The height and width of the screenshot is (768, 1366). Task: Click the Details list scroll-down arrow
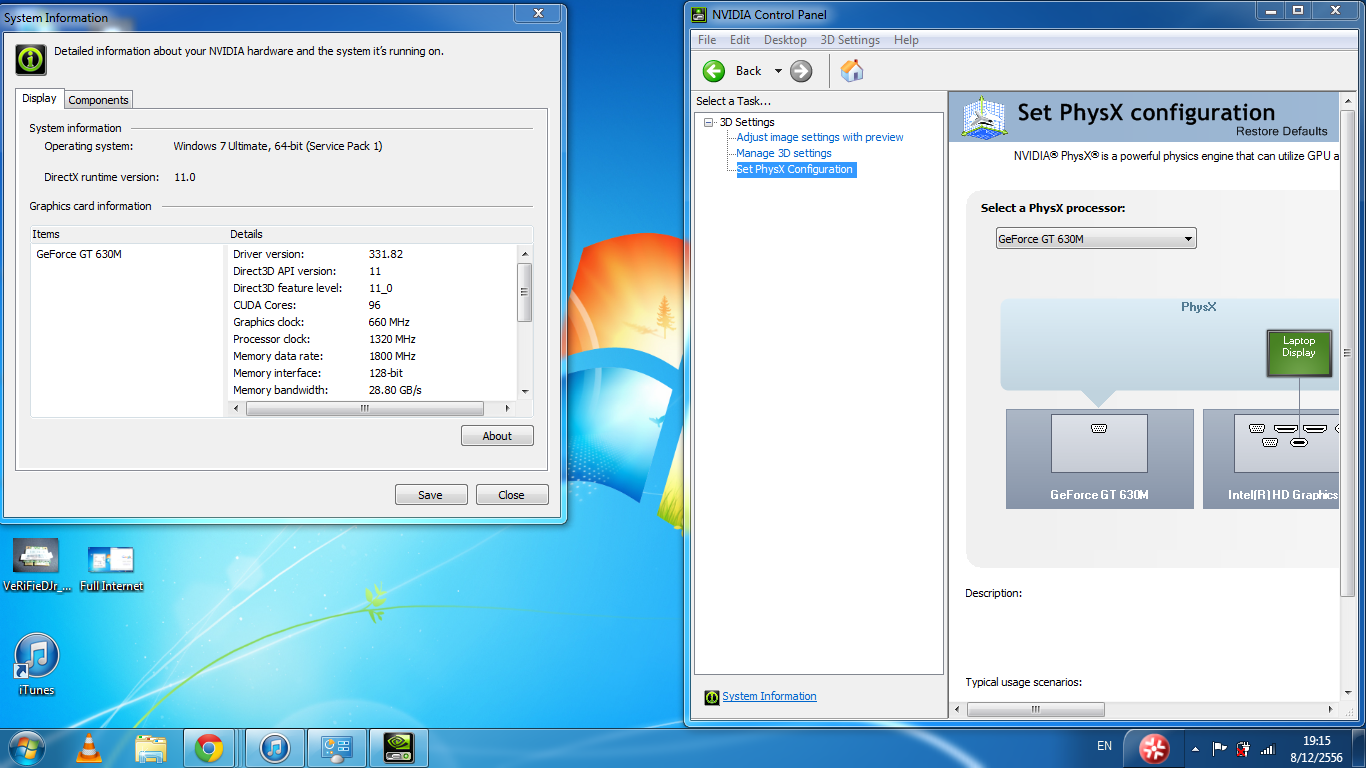coord(525,392)
